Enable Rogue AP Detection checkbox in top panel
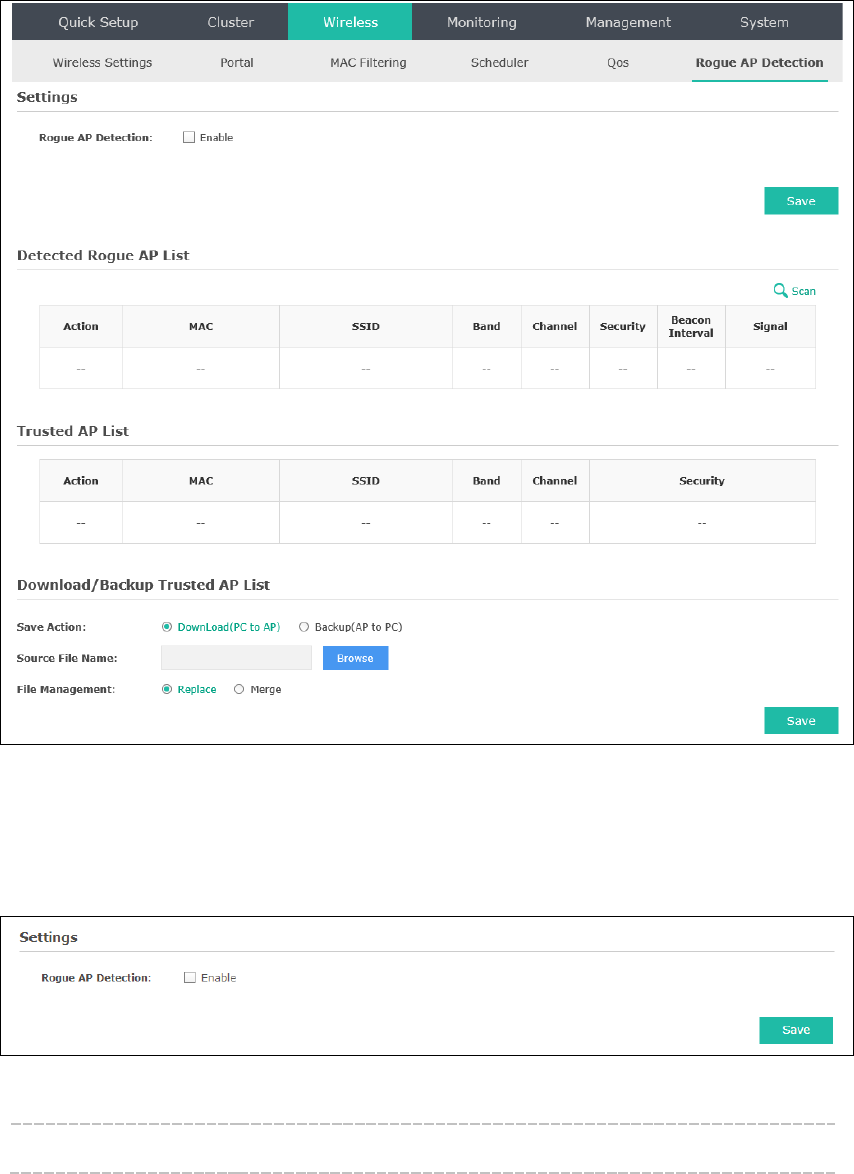The height and width of the screenshot is (1174, 854). click(x=189, y=137)
